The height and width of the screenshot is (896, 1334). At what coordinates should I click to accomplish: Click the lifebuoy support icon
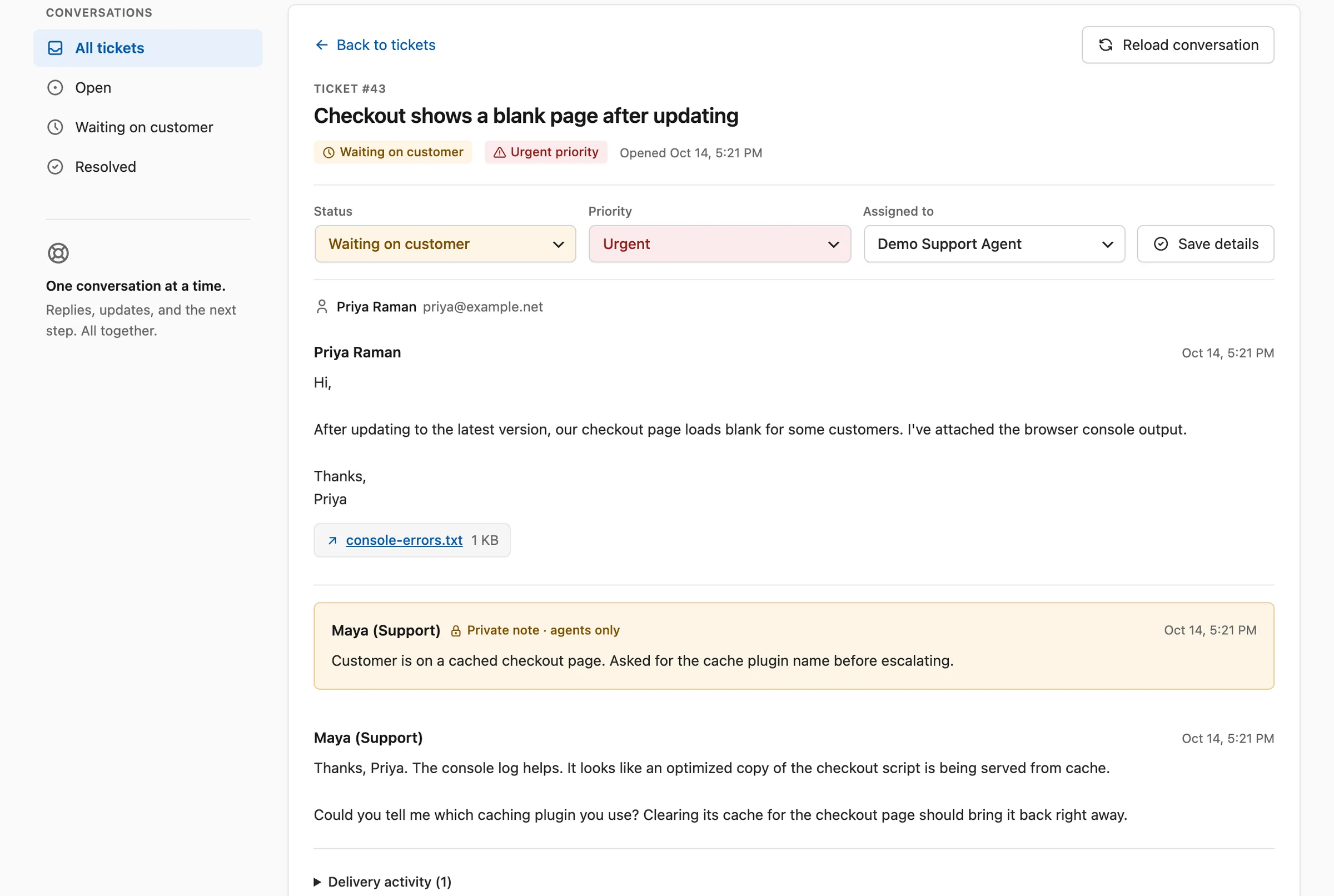click(58, 253)
